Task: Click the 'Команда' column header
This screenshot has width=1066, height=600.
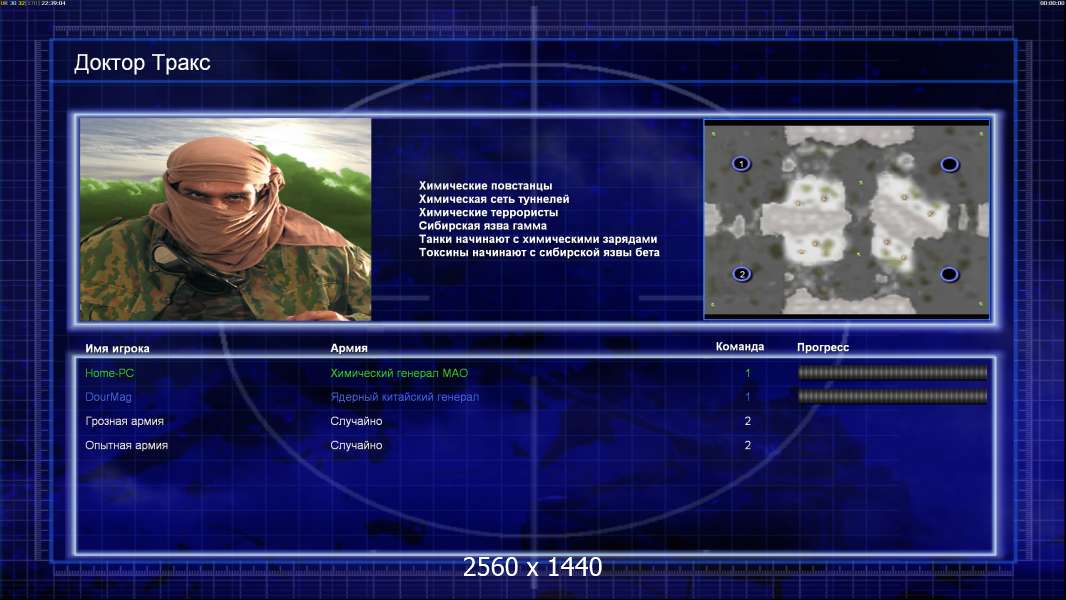Action: (740, 347)
